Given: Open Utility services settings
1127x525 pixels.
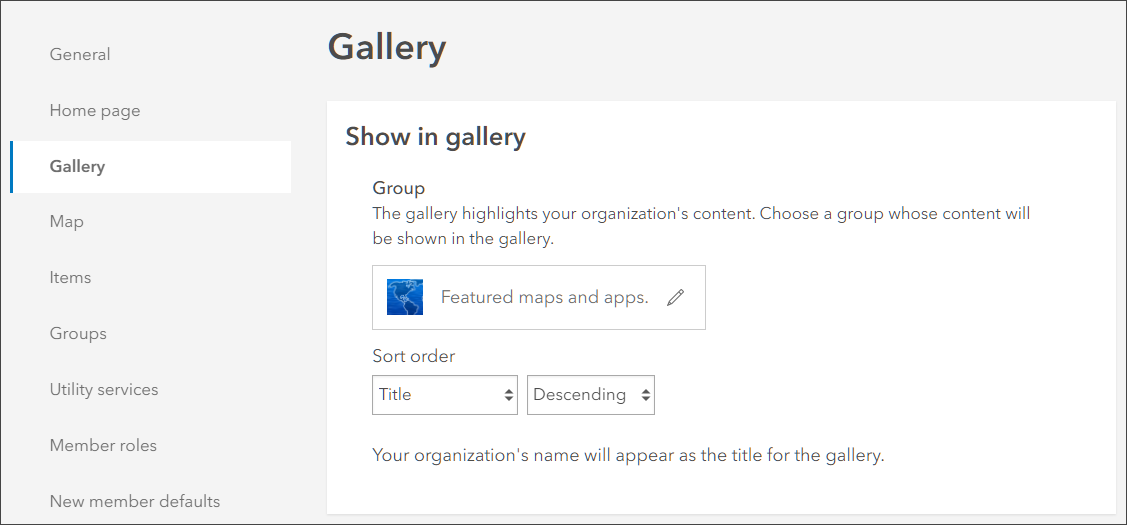Looking at the screenshot, I should tap(104, 389).
